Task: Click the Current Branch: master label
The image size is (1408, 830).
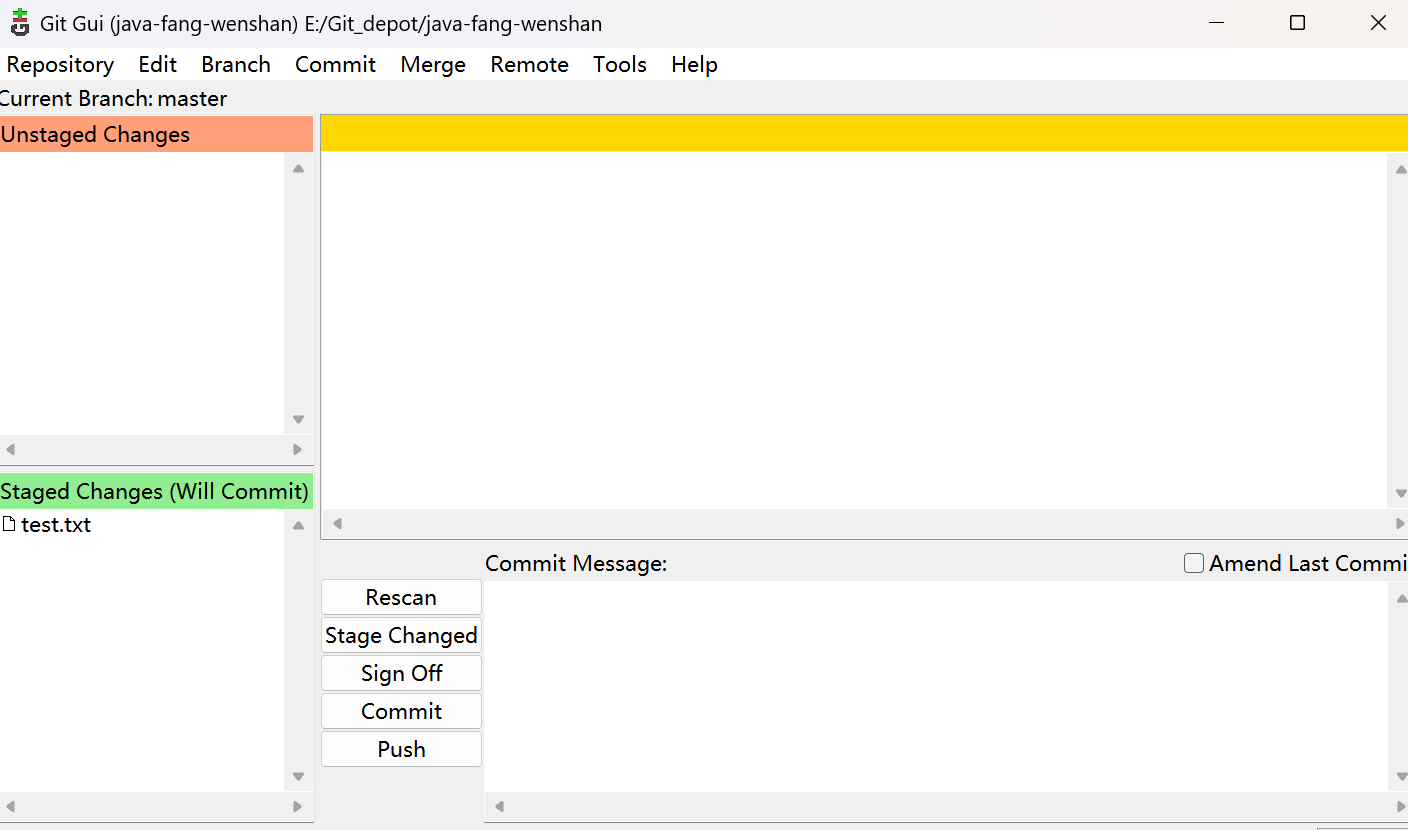Action: 113,98
